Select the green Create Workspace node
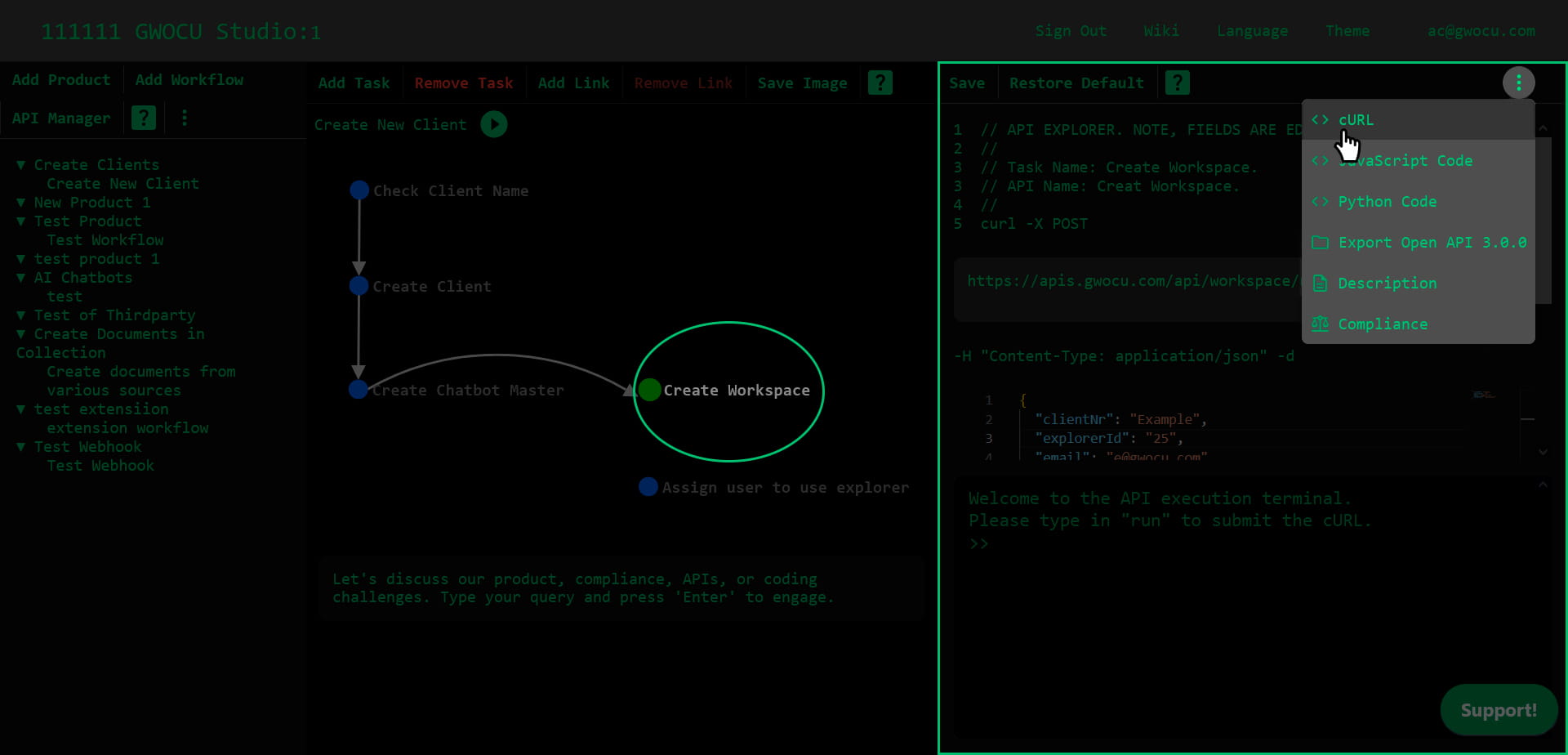This screenshot has width=1568, height=755. [x=650, y=390]
